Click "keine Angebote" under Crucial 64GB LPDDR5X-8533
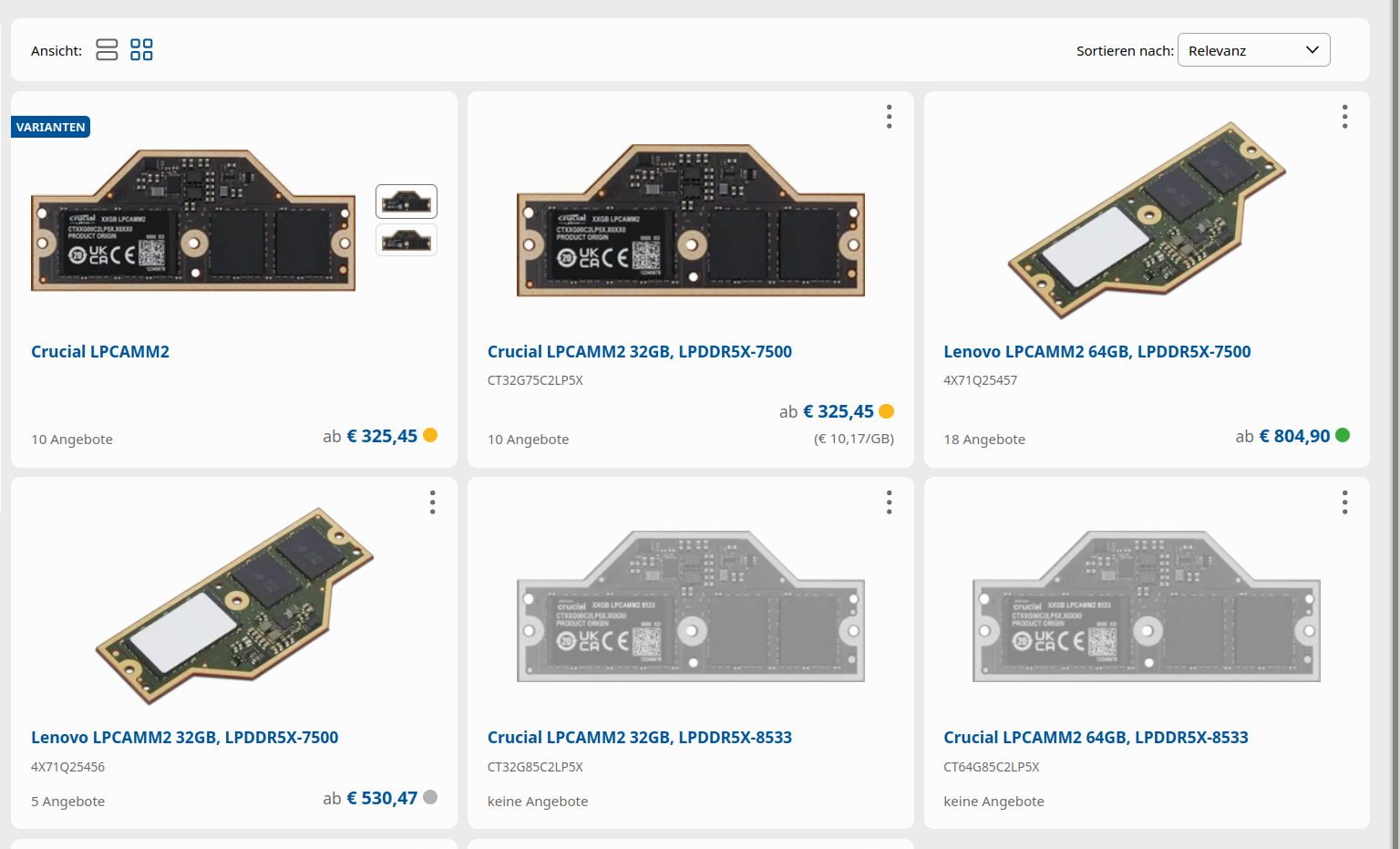The height and width of the screenshot is (849, 1400). 993,802
